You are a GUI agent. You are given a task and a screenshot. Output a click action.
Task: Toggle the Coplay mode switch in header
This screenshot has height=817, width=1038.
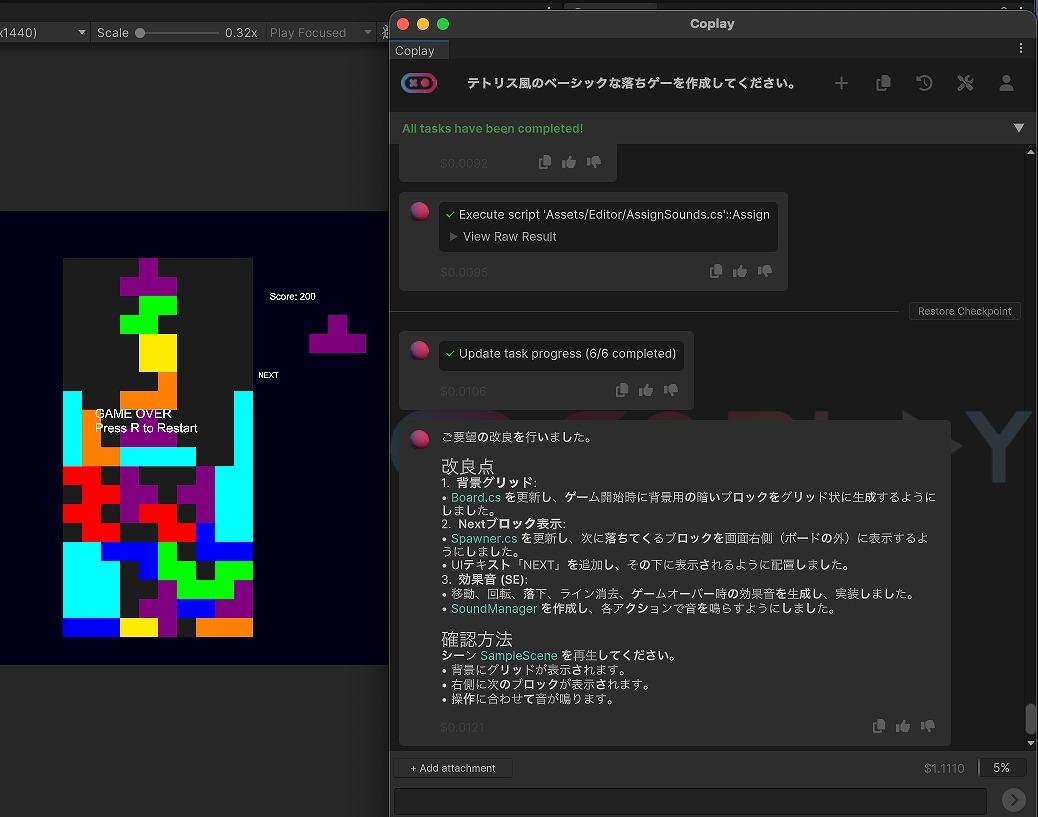(418, 84)
